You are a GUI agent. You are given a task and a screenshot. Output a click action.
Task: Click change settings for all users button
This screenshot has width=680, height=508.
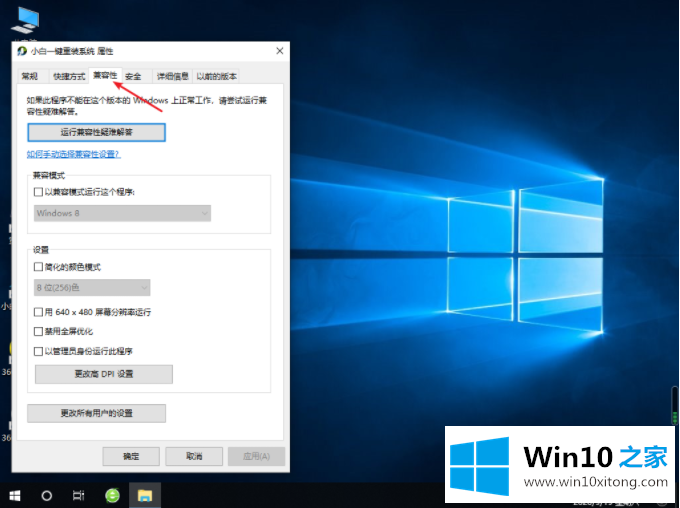point(96,413)
